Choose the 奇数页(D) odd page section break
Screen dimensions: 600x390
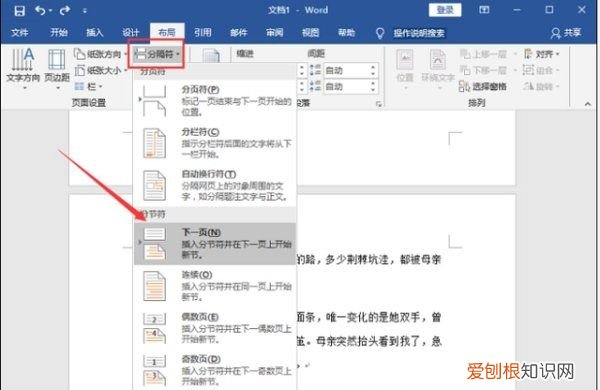click(215, 370)
